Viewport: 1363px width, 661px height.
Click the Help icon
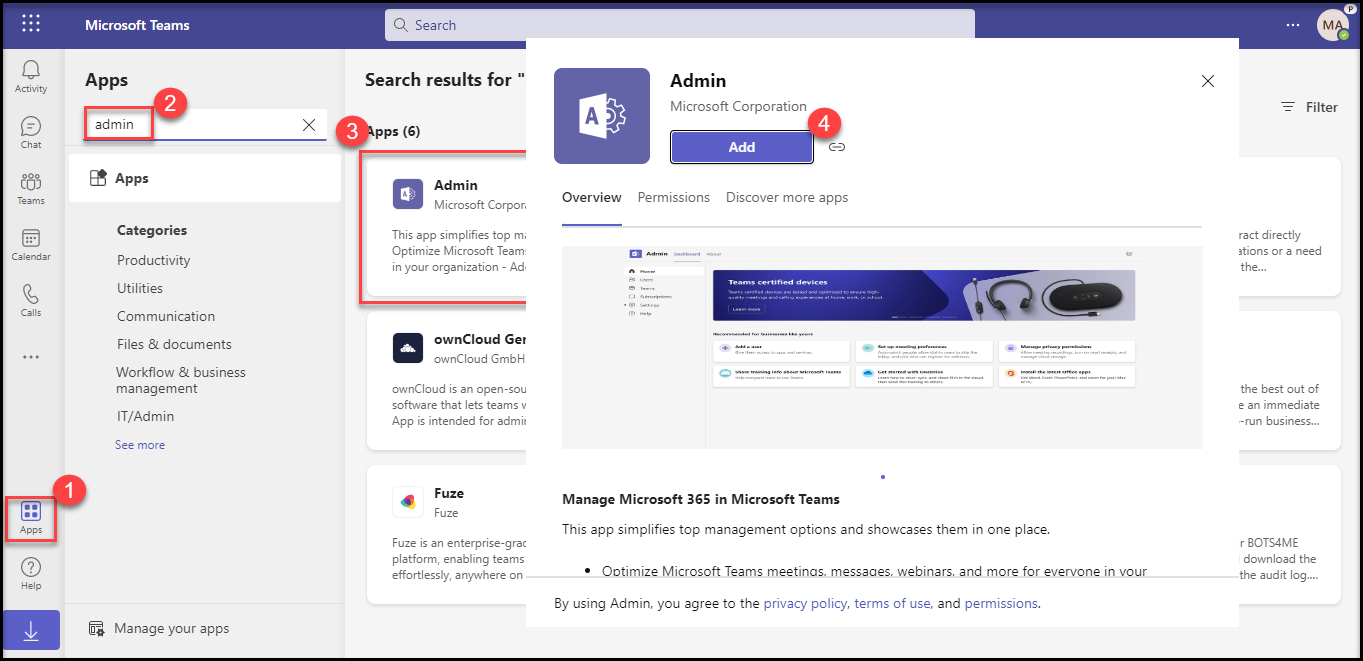tap(31, 574)
